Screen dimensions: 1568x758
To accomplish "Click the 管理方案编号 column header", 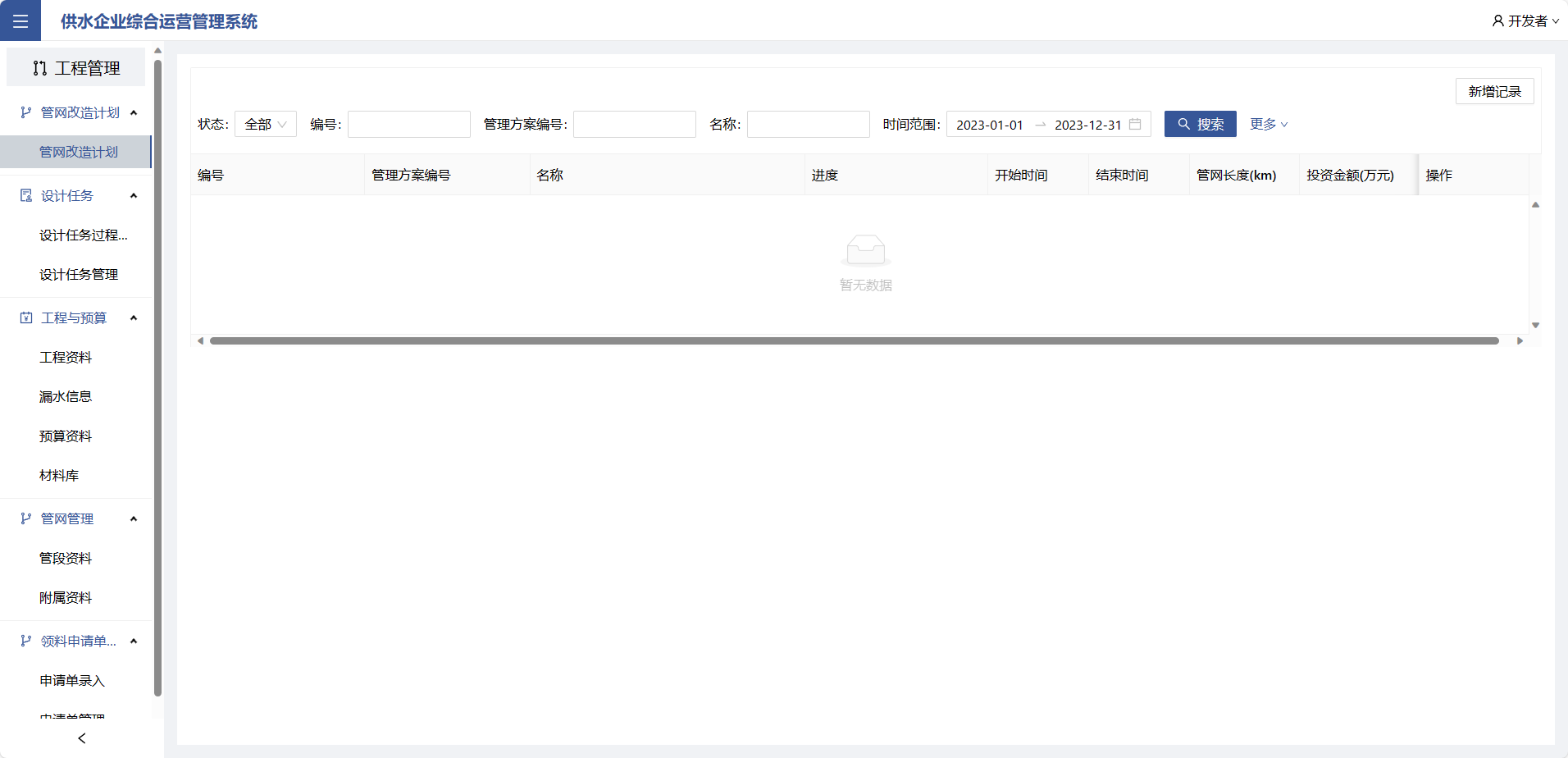I will click(x=448, y=175).
